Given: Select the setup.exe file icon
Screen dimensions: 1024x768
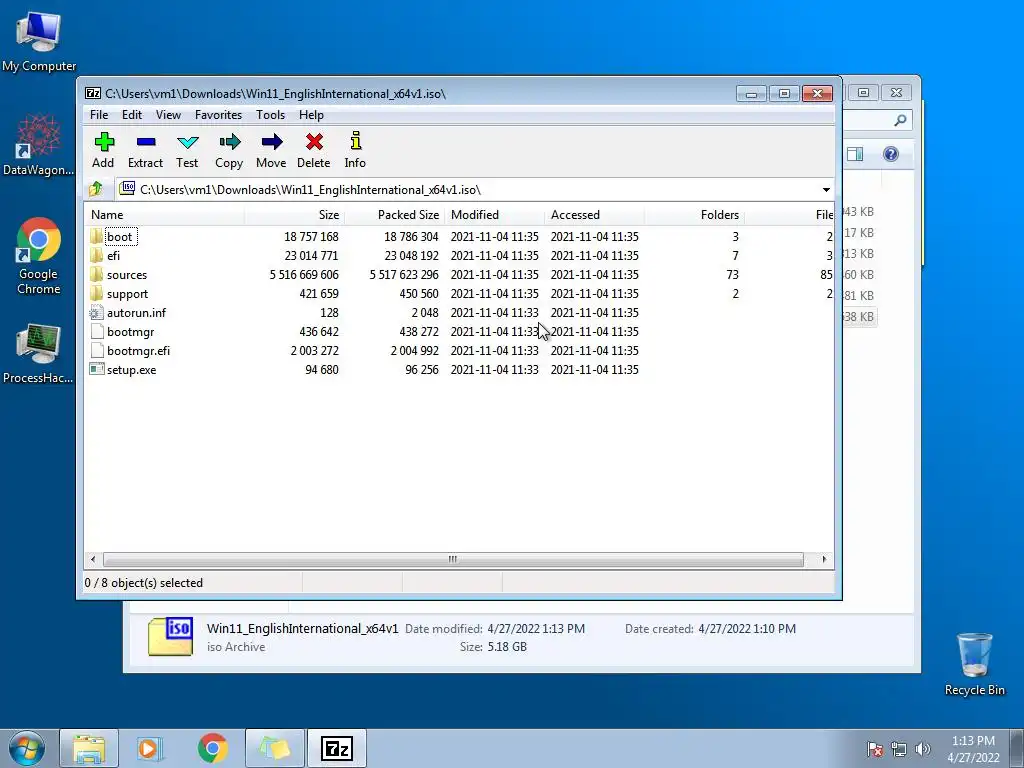Looking at the screenshot, I should click(97, 369).
